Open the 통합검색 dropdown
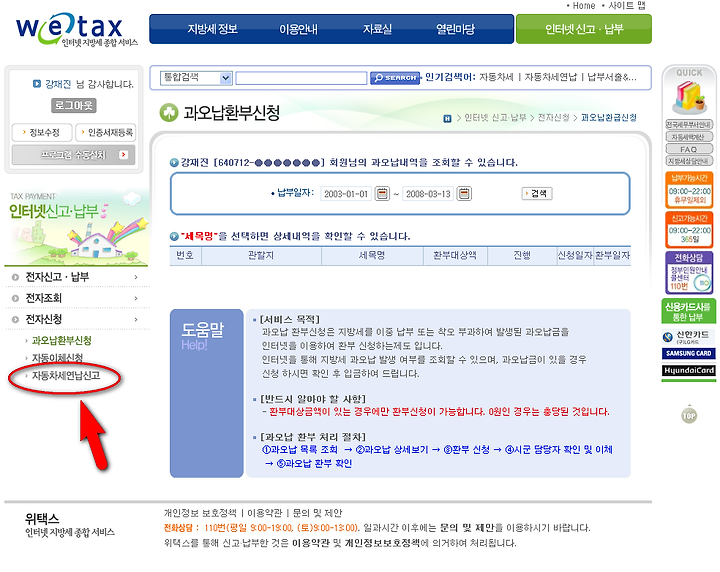The width and height of the screenshot is (720, 572). point(196,78)
